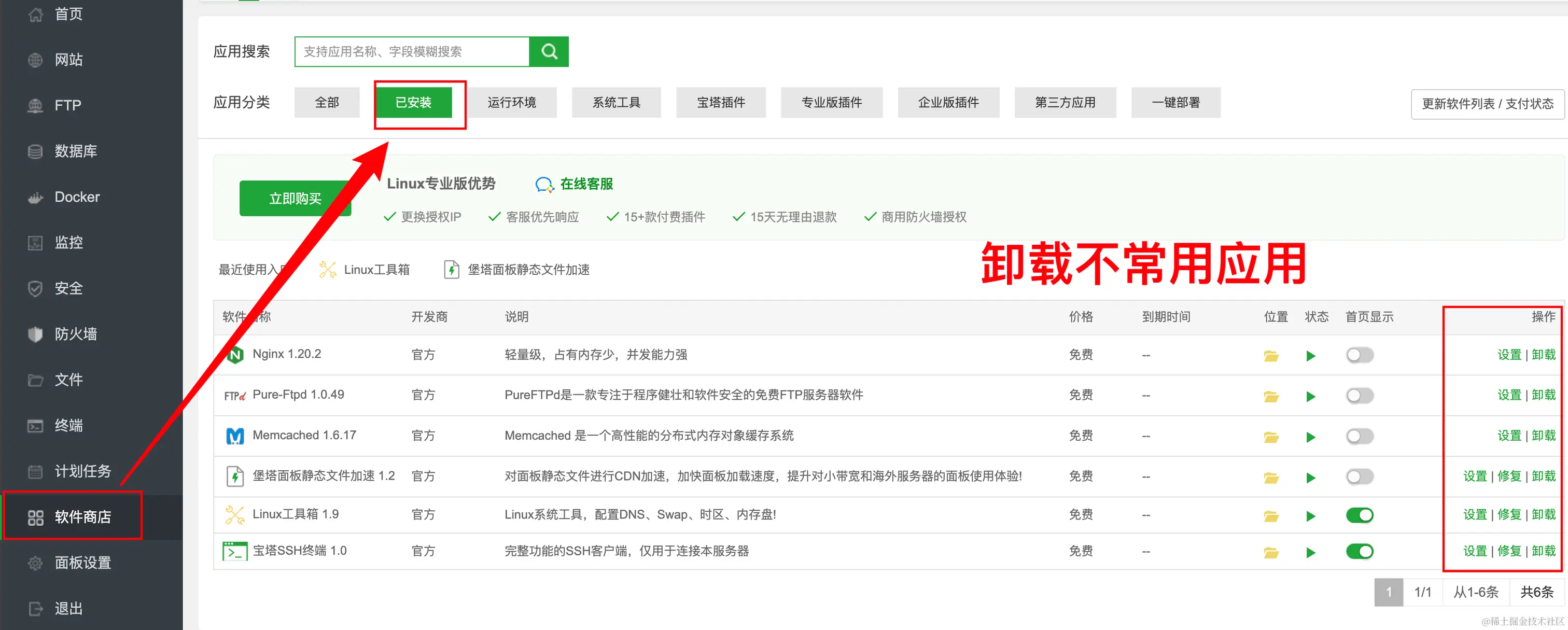Click the 终端 (Terminal) sidebar icon
This screenshot has height=630, width=1568.
click(x=35, y=426)
